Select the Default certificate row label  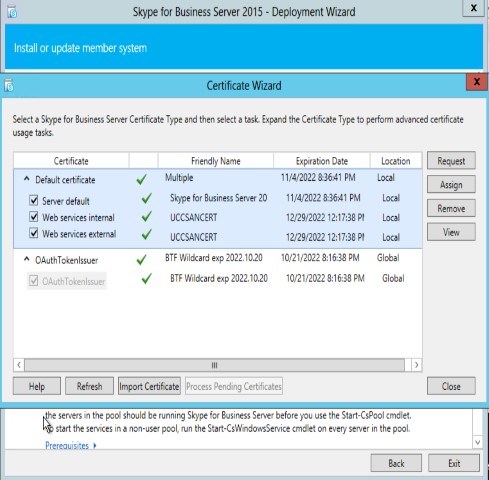click(x=65, y=180)
